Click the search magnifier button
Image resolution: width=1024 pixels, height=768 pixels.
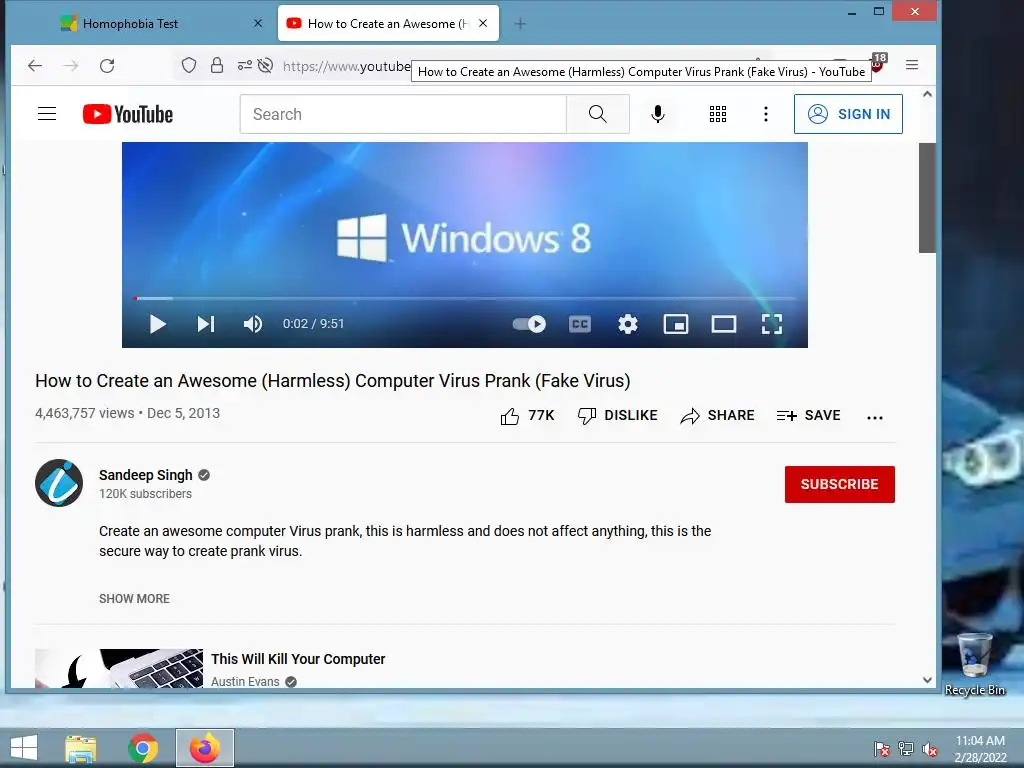598,114
